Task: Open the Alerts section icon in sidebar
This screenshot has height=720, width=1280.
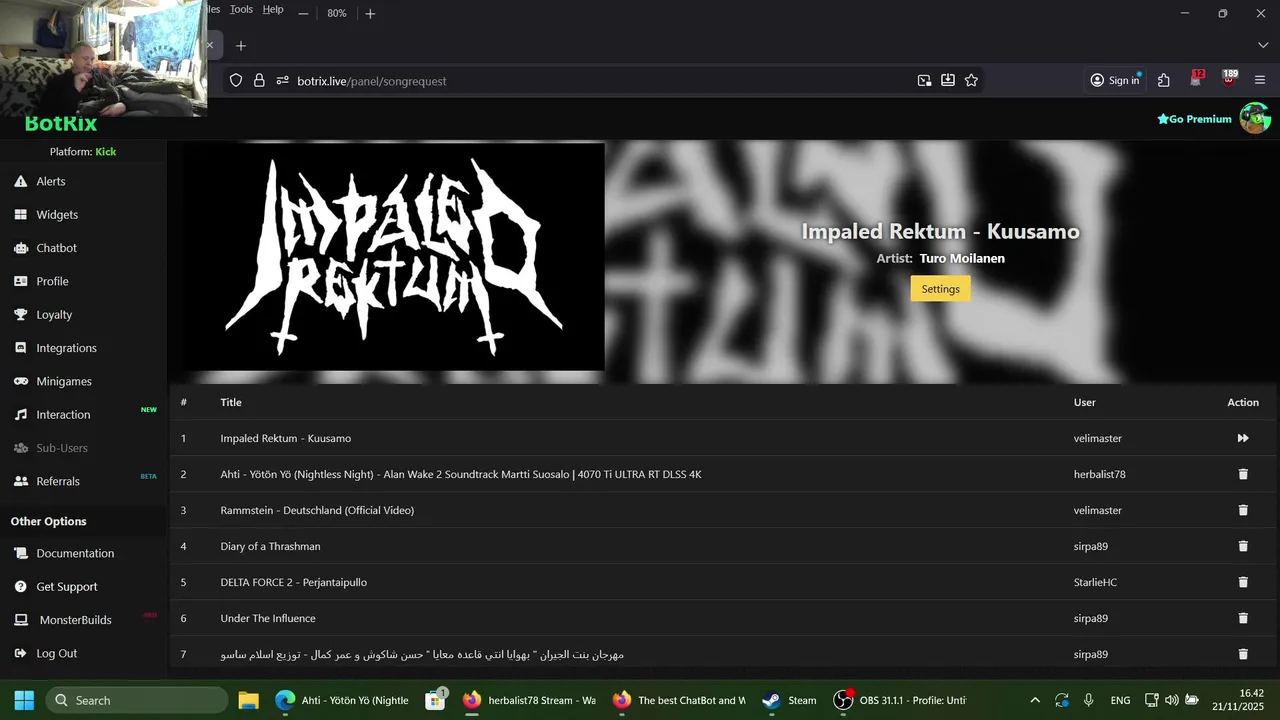Action: 20,181
